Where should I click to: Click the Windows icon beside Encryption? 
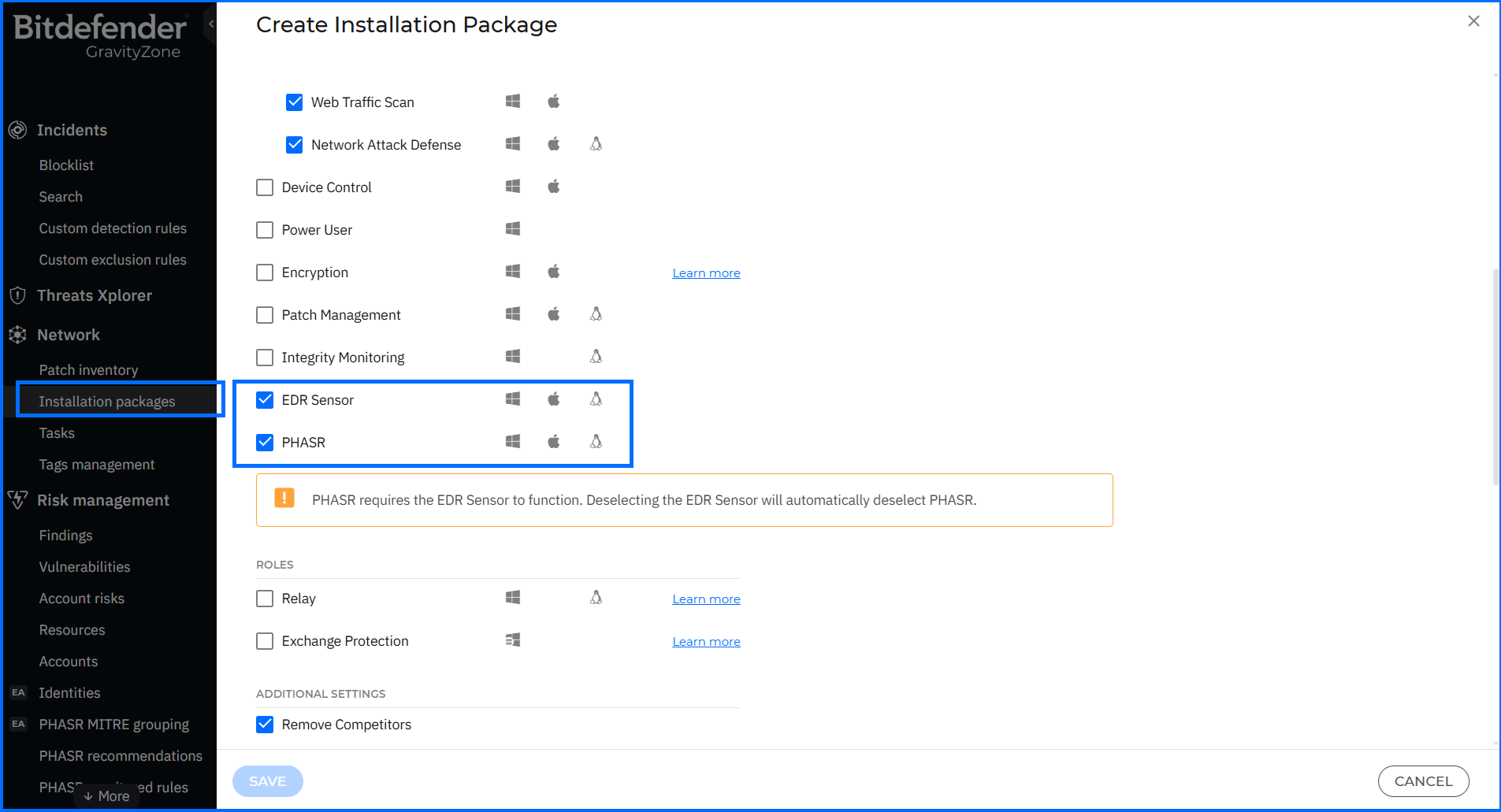coord(513,272)
